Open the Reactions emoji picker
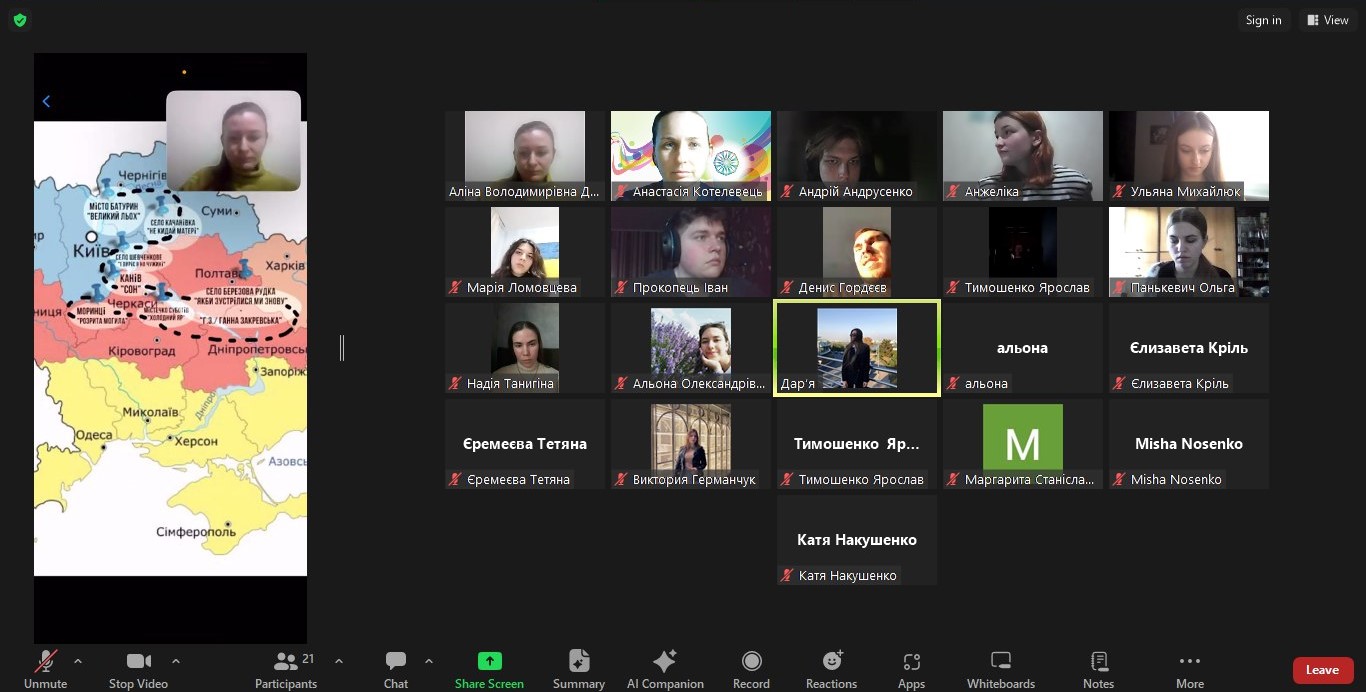This screenshot has width=1366, height=692. pos(831,669)
